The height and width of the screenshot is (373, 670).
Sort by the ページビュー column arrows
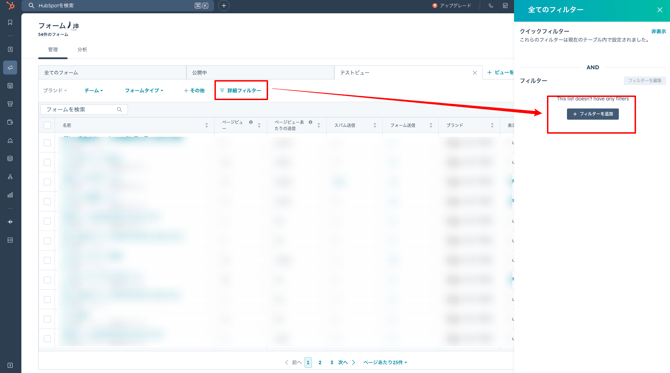(259, 125)
